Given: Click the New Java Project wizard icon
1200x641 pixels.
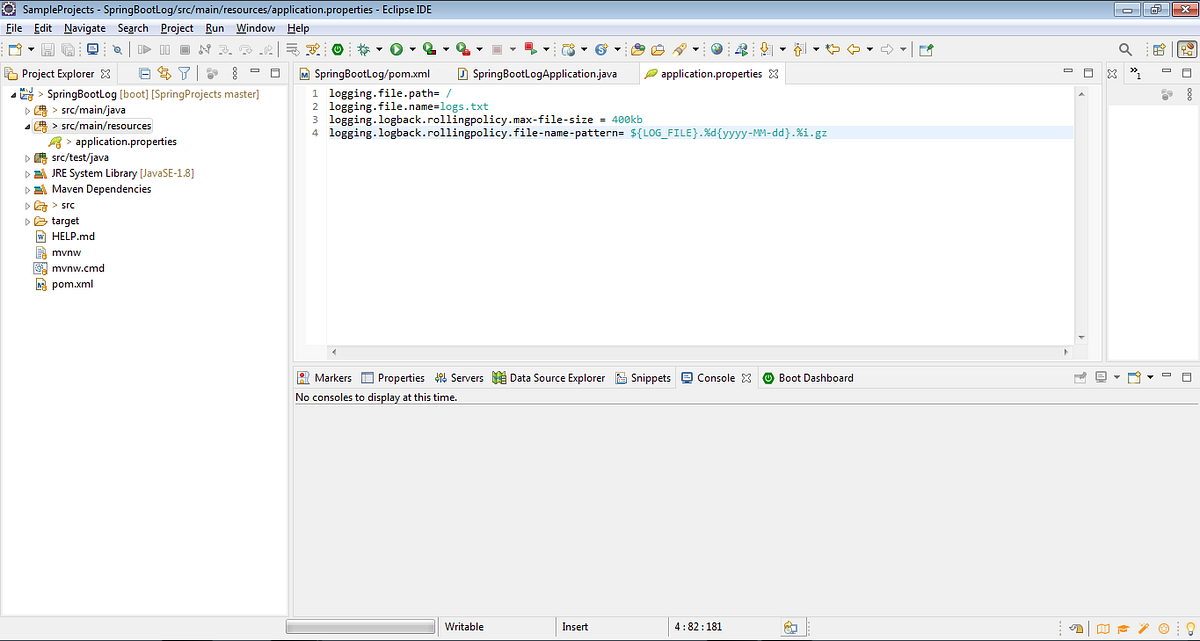Looking at the screenshot, I should [x=15, y=49].
